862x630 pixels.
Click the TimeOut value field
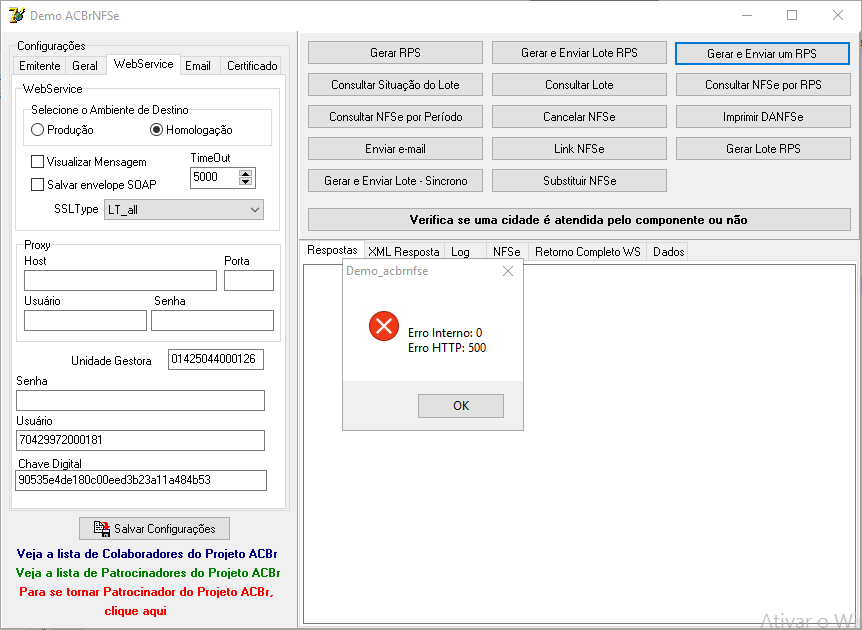click(x=215, y=177)
